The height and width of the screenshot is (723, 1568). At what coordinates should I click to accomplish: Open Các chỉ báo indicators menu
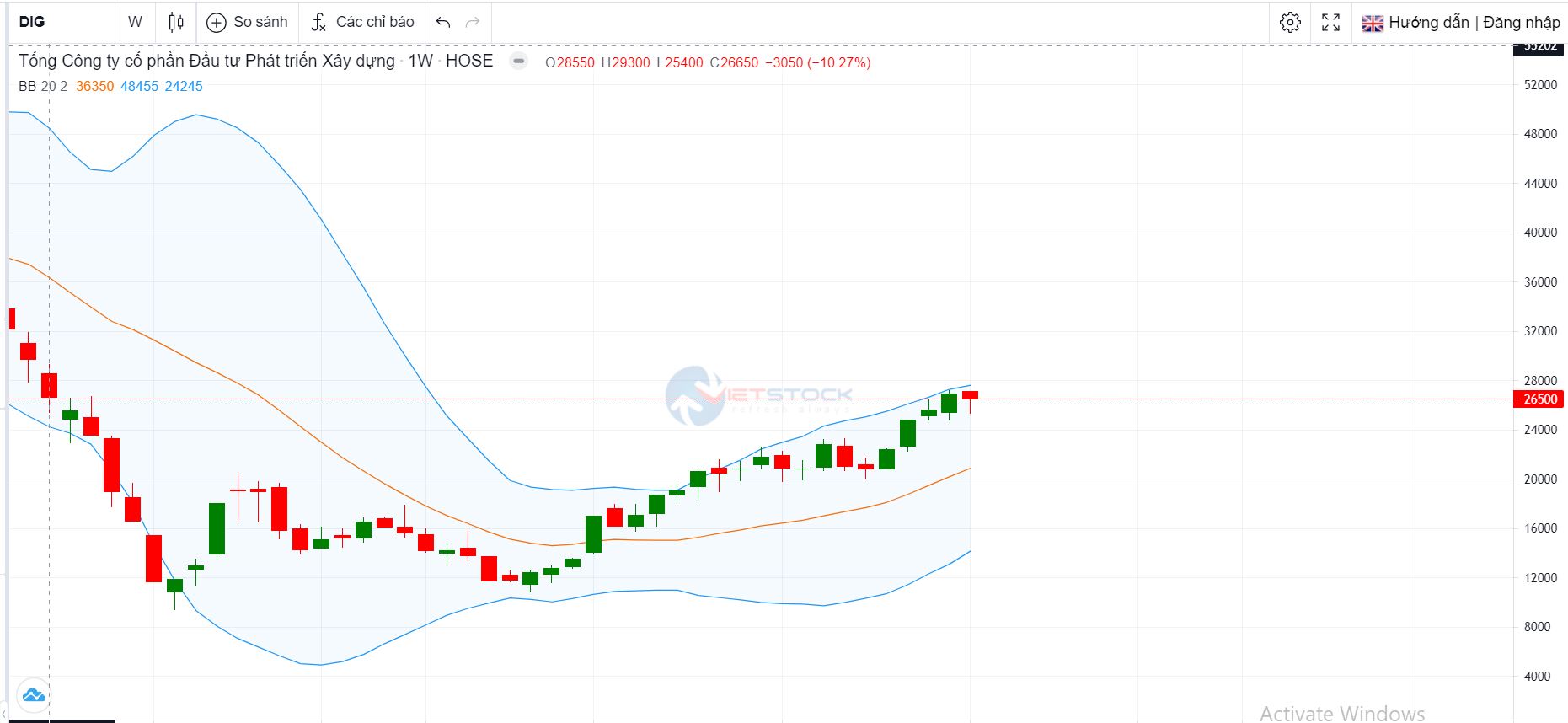point(363,22)
